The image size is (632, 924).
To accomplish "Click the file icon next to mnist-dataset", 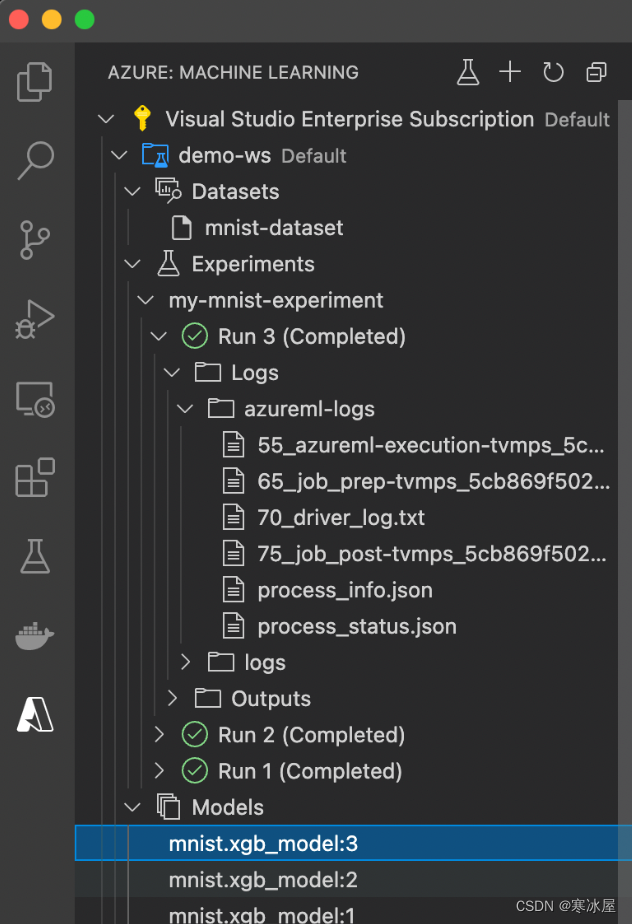I will pyautogui.click(x=182, y=227).
